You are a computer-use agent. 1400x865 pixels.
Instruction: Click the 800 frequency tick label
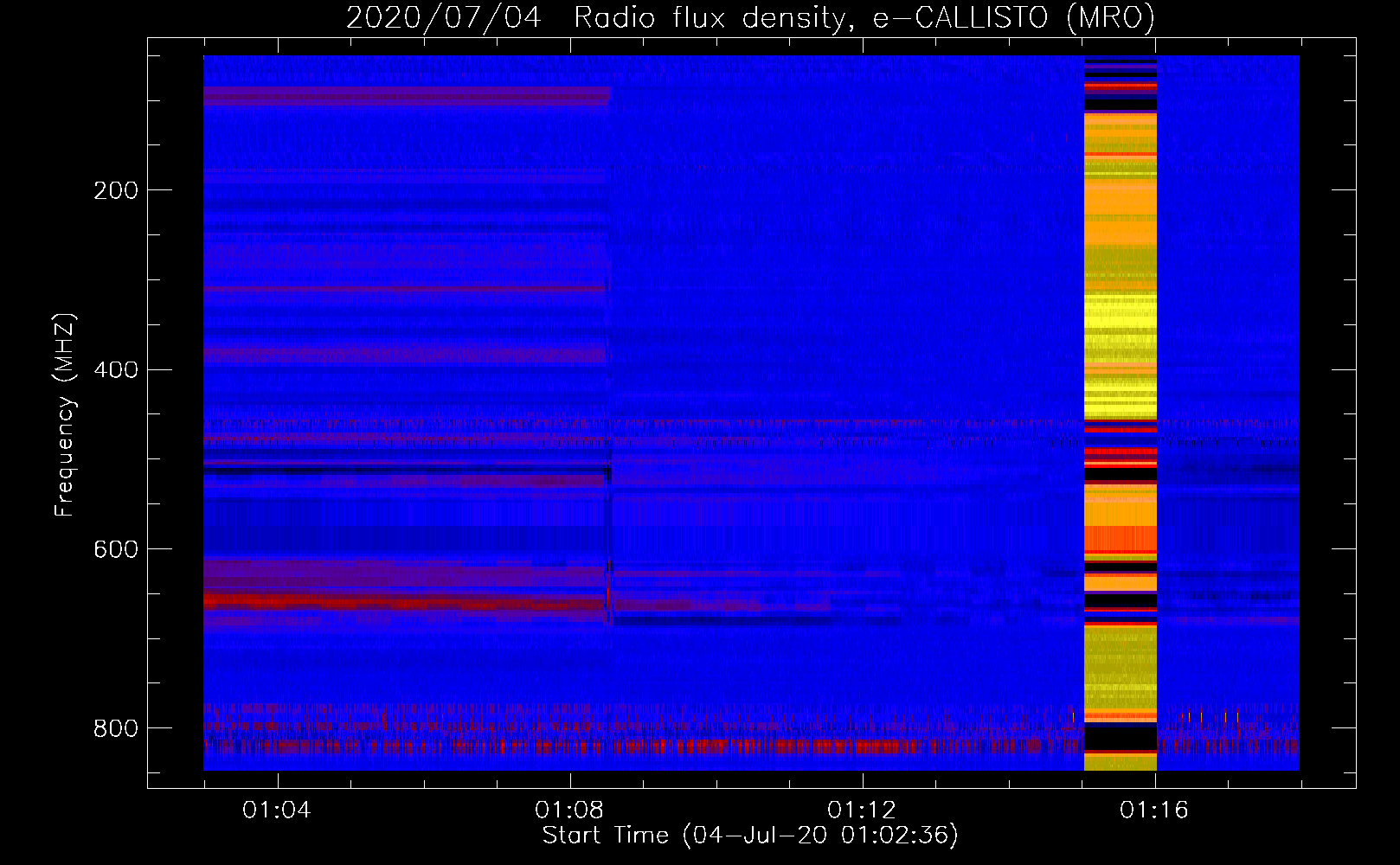[x=115, y=728]
